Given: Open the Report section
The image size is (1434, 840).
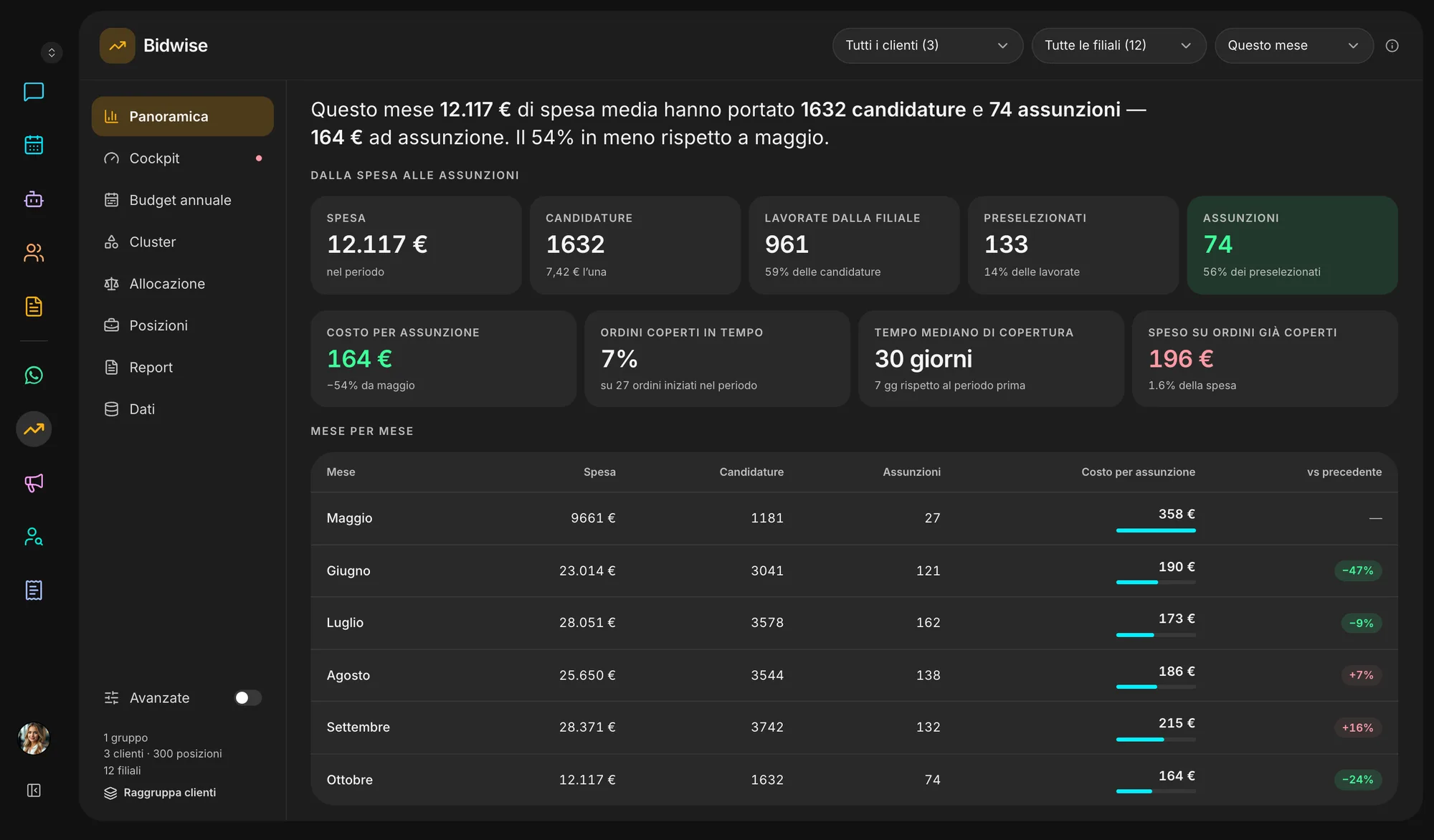Looking at the screenshot, I should 183,367.
